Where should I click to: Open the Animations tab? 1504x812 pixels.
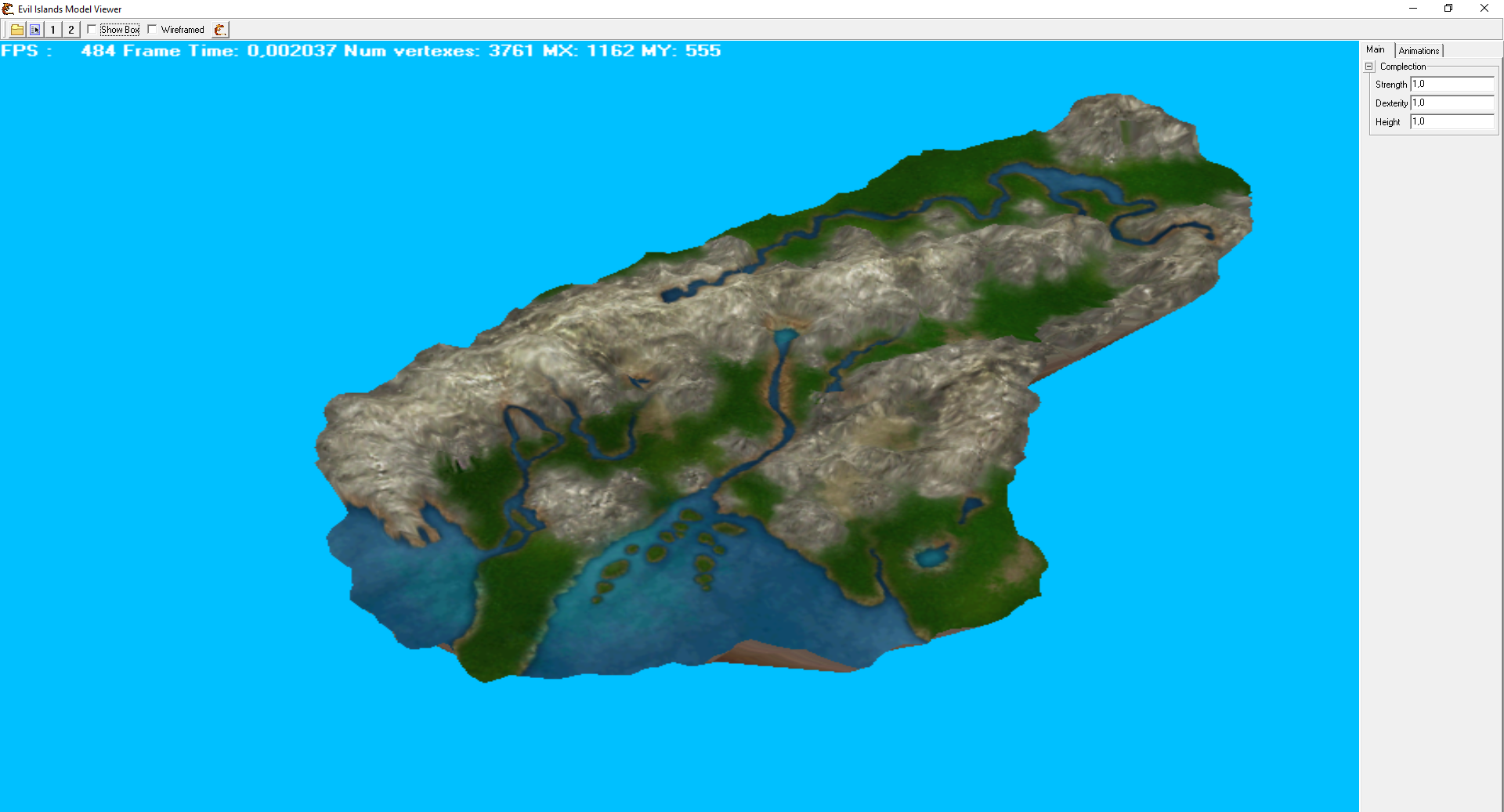pyautogui.click(x=1419, y=51)
